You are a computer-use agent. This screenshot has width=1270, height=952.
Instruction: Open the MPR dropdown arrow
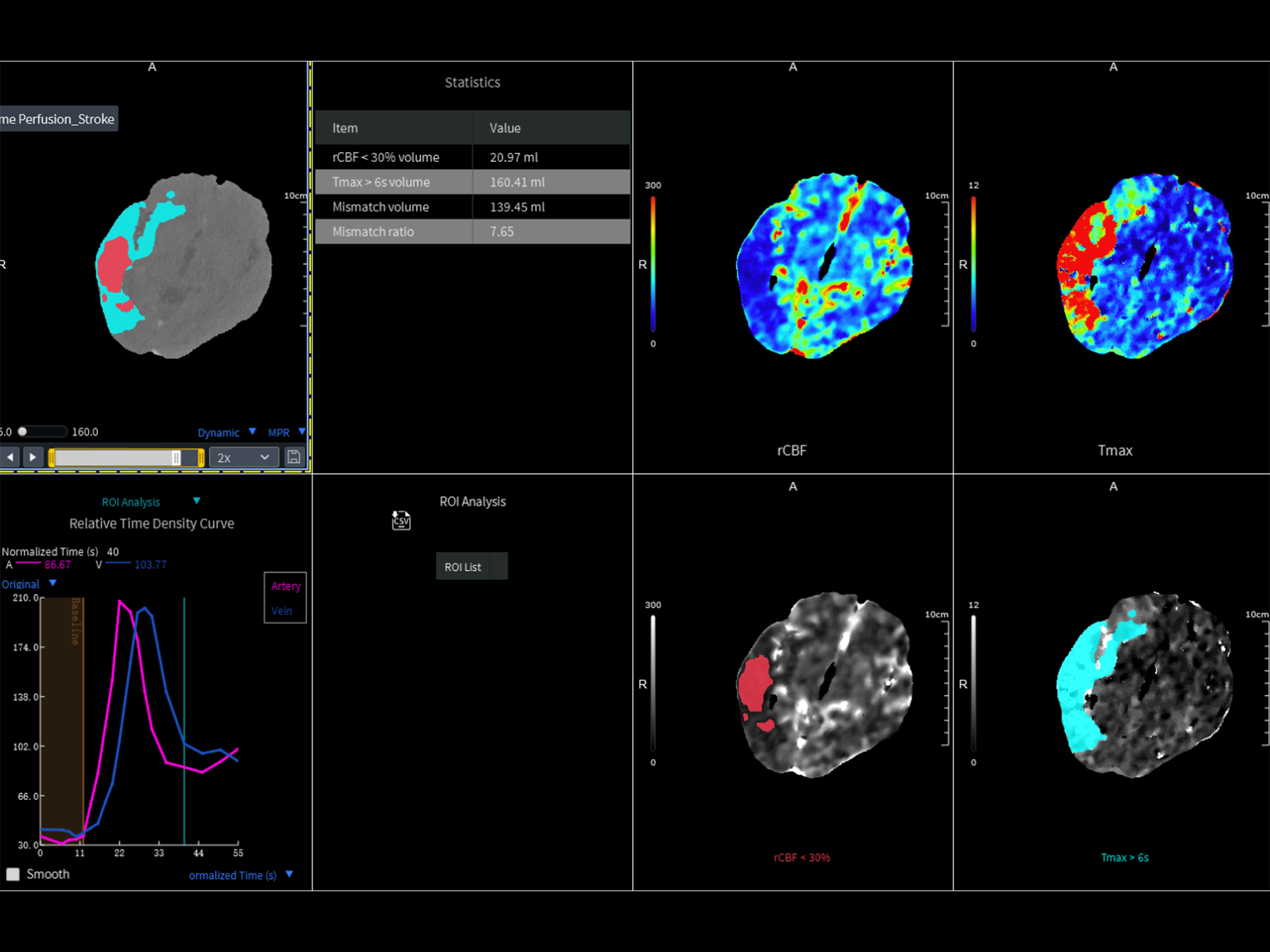302,432
